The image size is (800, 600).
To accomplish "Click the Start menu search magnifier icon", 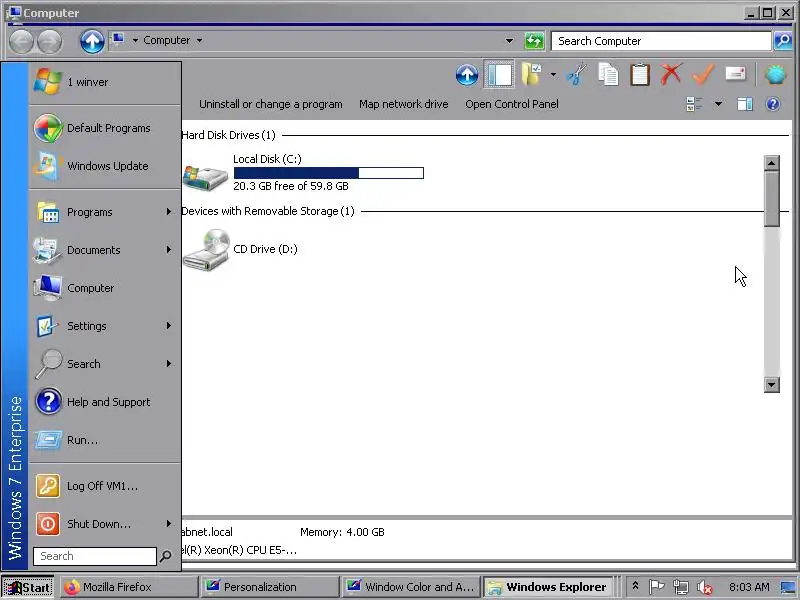I will tap(165, 556).
